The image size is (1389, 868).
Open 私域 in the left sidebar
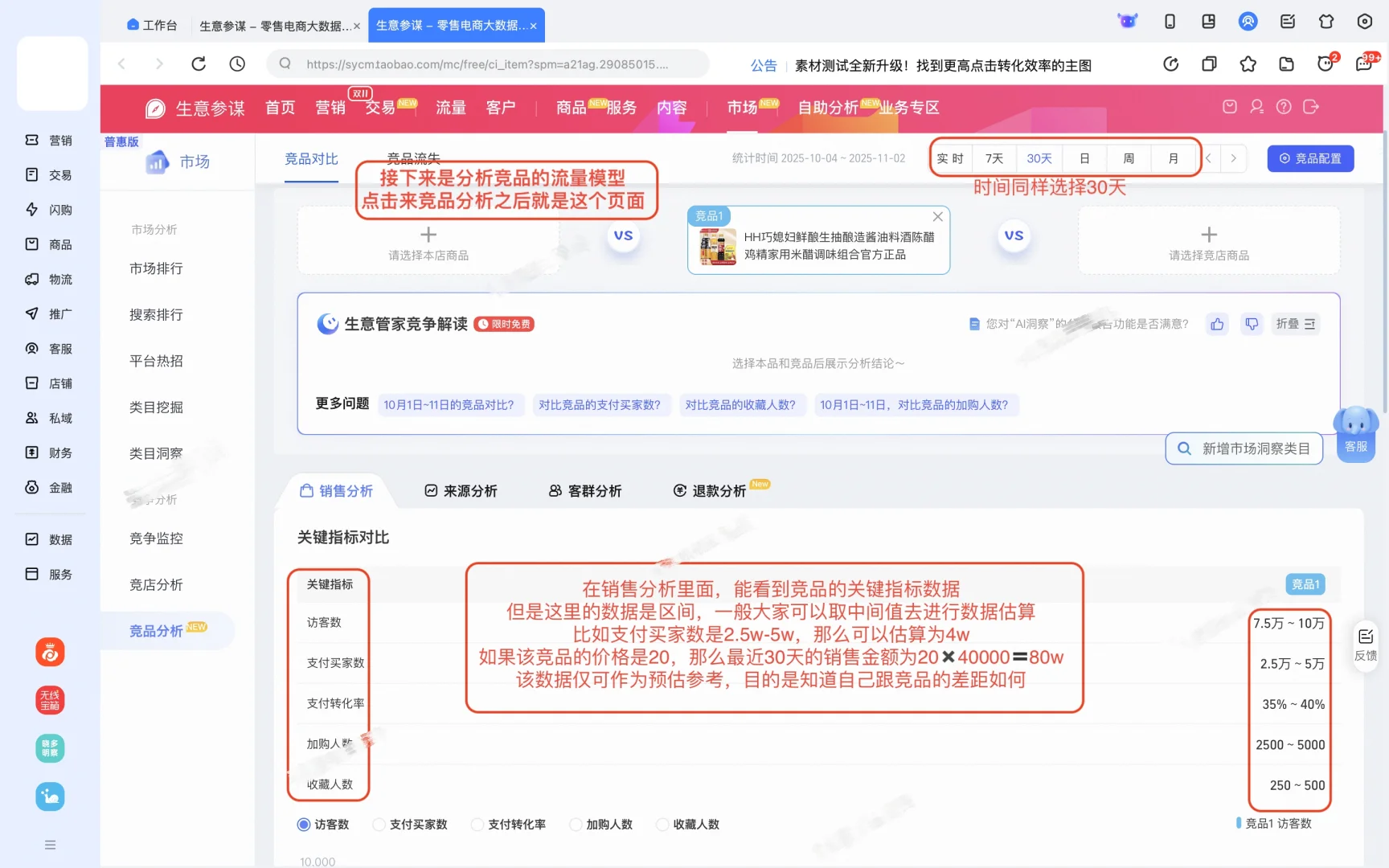pyautogui.click(x=49, y=418)
